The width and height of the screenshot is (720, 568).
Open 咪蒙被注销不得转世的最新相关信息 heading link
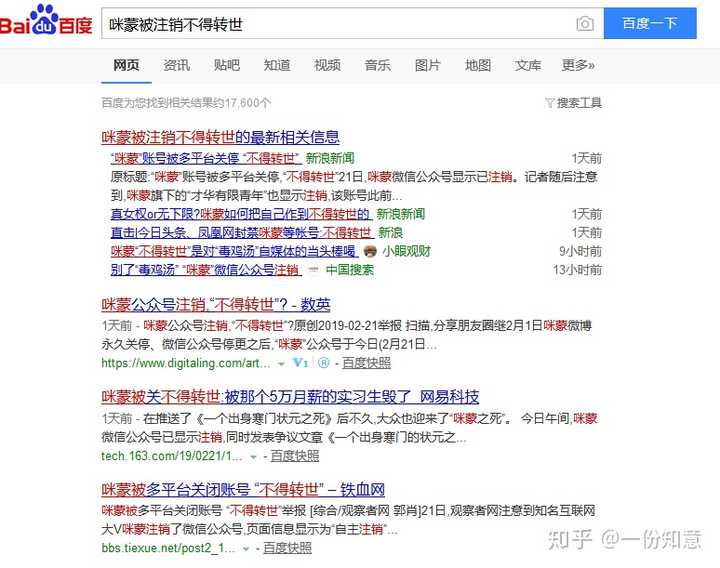(220, 137)
